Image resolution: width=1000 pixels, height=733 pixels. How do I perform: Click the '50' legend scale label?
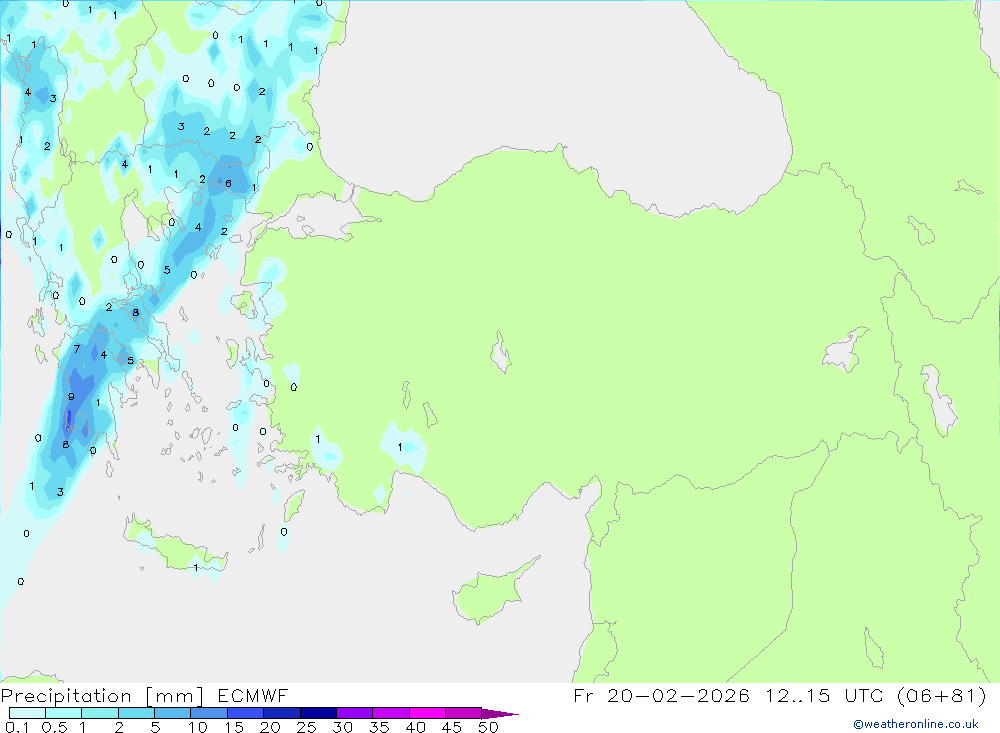point(488,727)
